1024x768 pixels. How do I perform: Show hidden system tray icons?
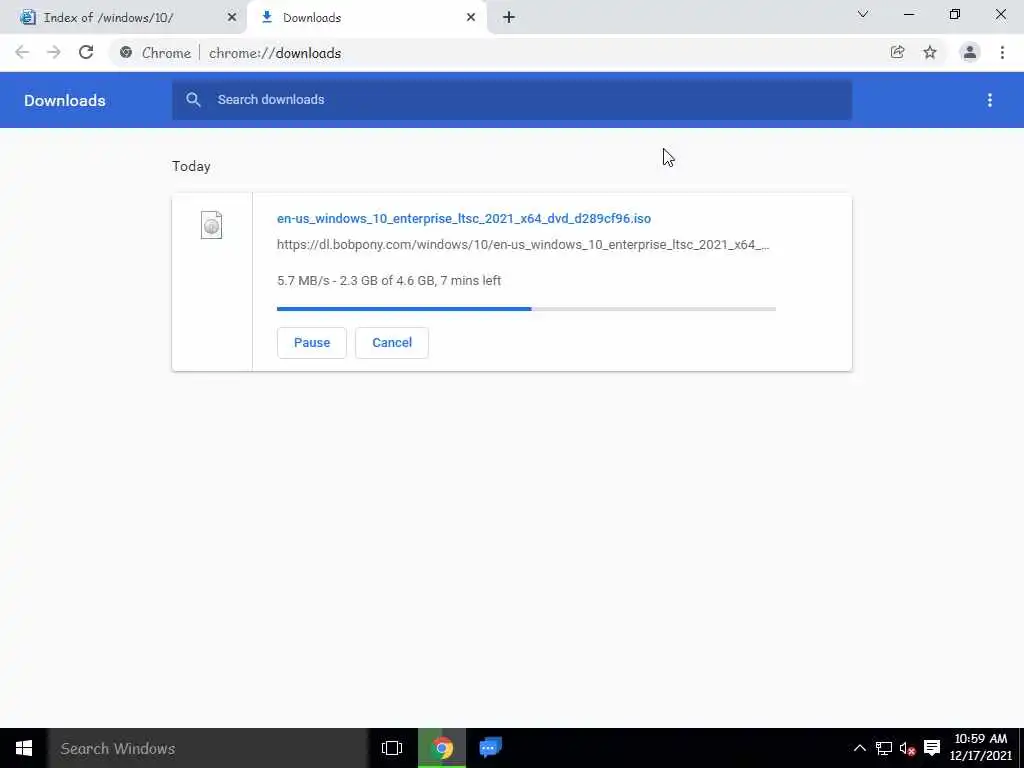tap(859, 748)
